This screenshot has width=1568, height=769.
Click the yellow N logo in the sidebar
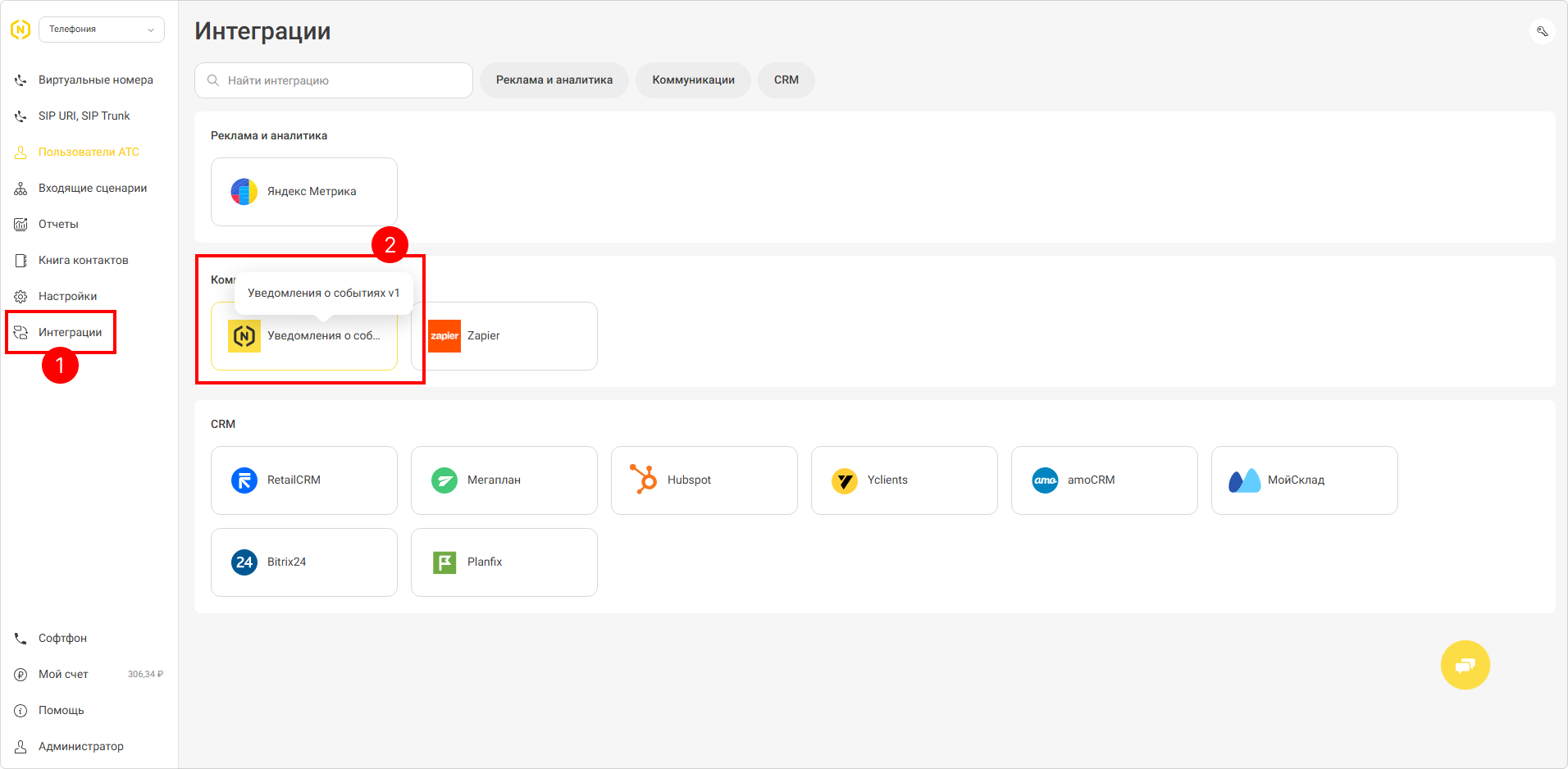(21, 30)
